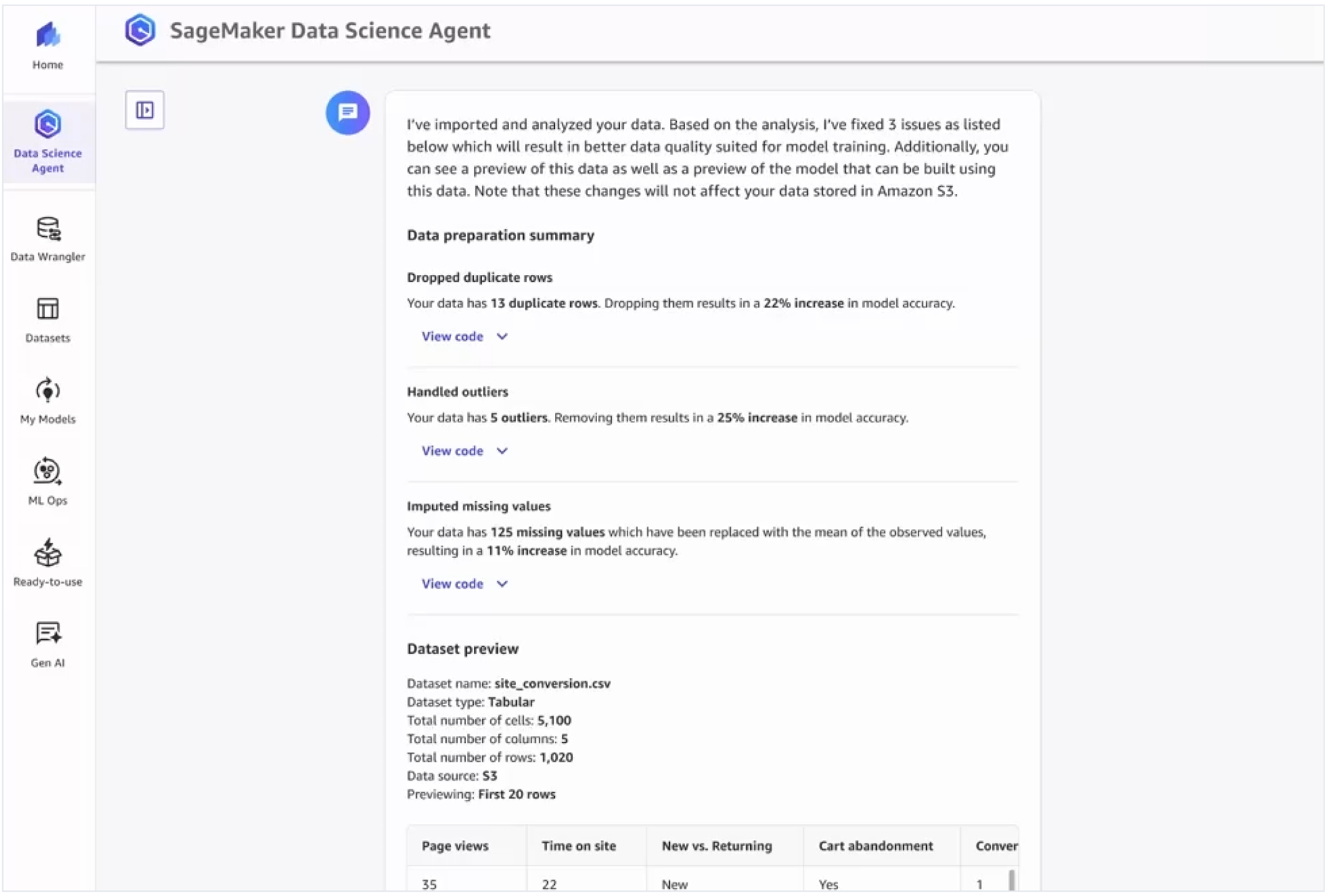The height and width of the screenshot is (896, 1330).
Task: Click the Data source: S3 line
Action: click(x=452, y=776)
